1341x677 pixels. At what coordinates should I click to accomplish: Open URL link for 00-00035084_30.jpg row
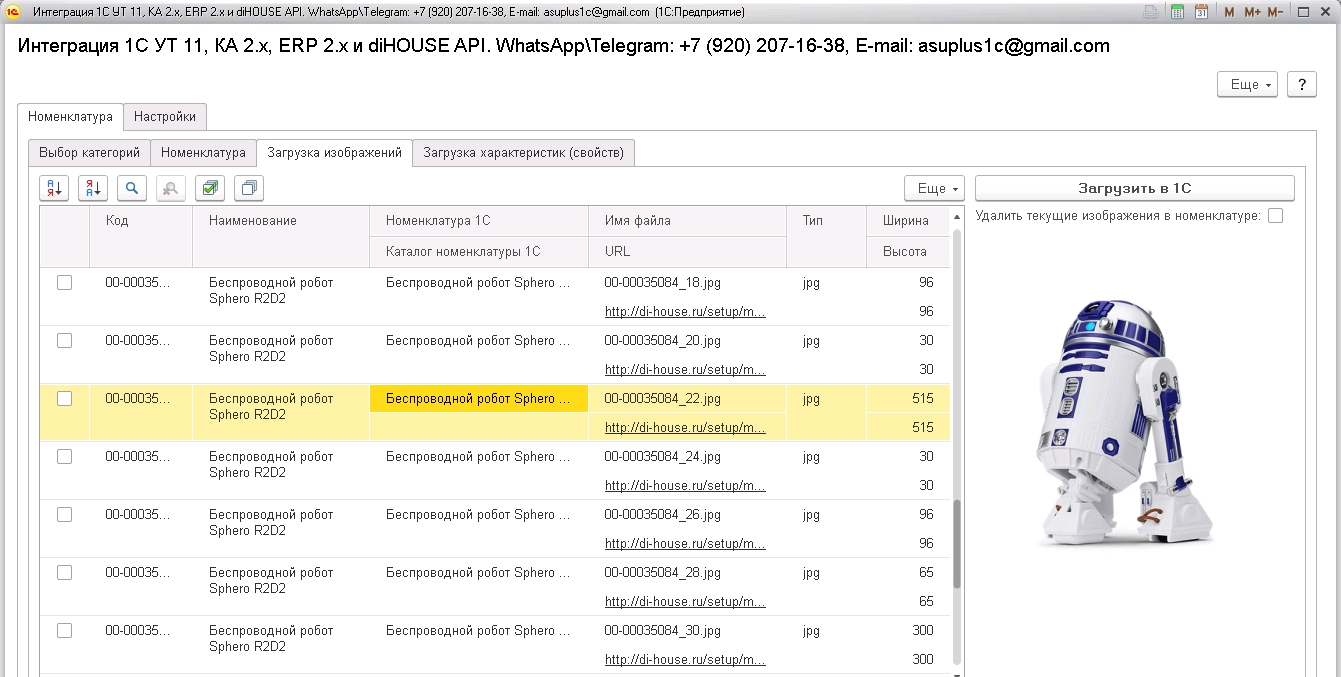[685, 660]
